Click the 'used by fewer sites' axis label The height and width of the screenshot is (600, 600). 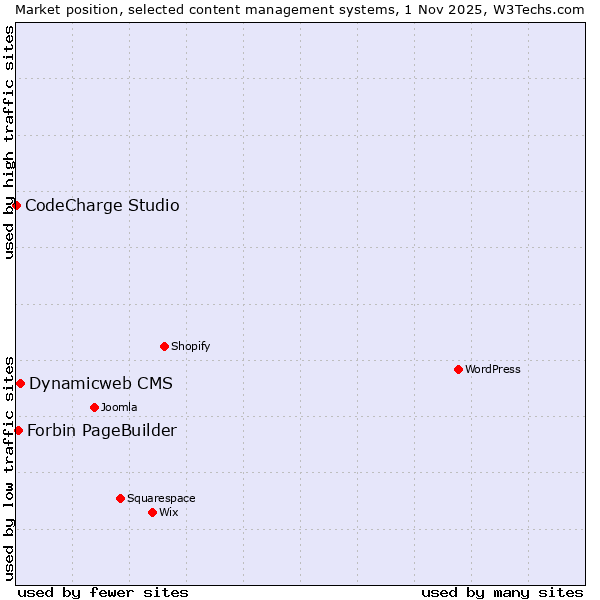(103, 592)
